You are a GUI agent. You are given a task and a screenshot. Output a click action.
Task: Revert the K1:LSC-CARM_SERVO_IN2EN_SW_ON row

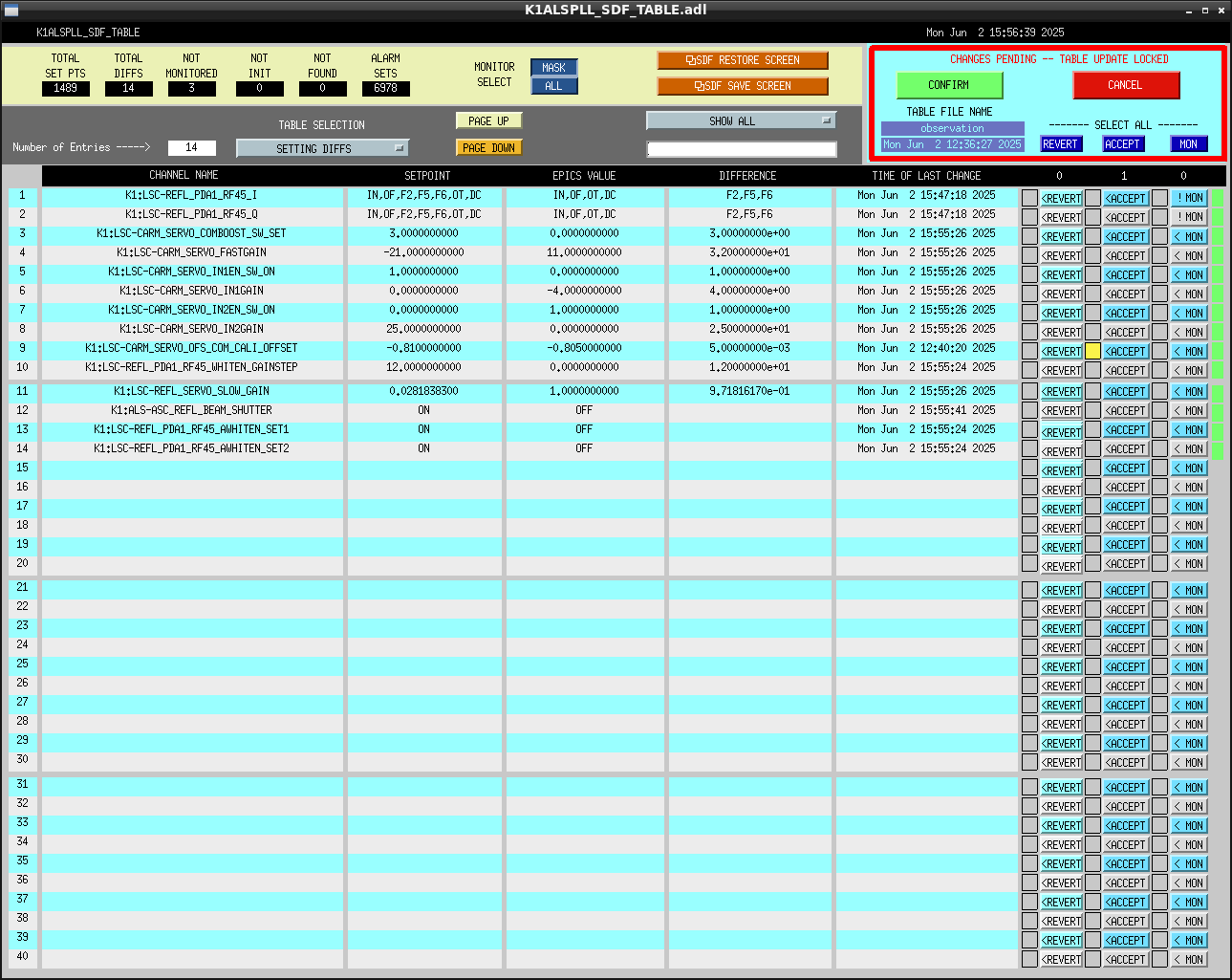point(1061,314)
